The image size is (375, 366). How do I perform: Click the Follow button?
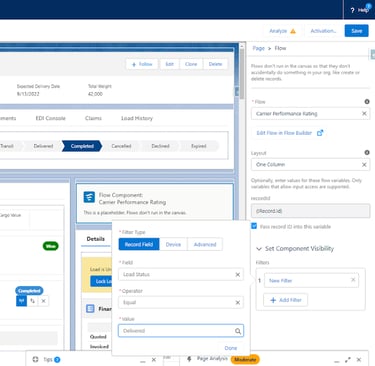point(142,64)
